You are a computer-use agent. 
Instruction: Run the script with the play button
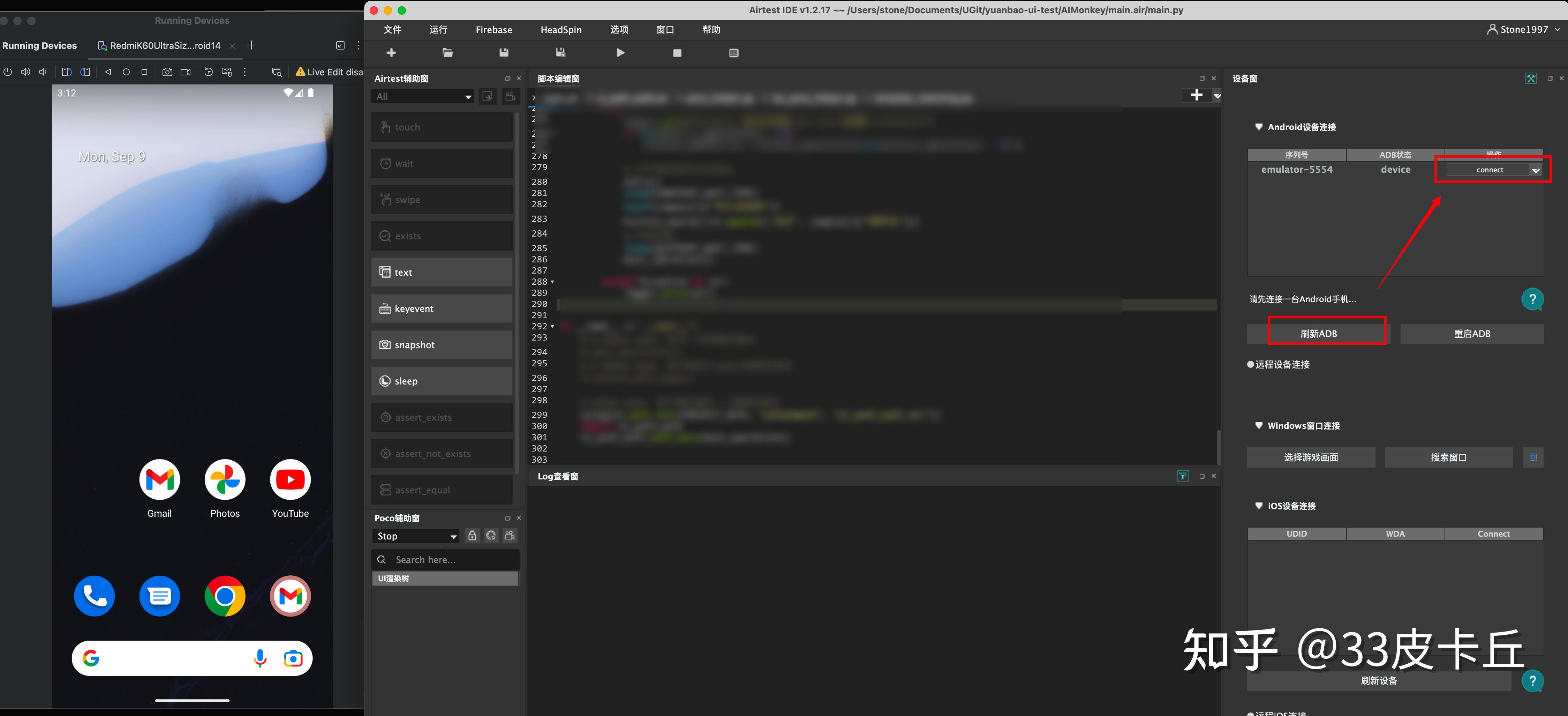tap(620, 53)
